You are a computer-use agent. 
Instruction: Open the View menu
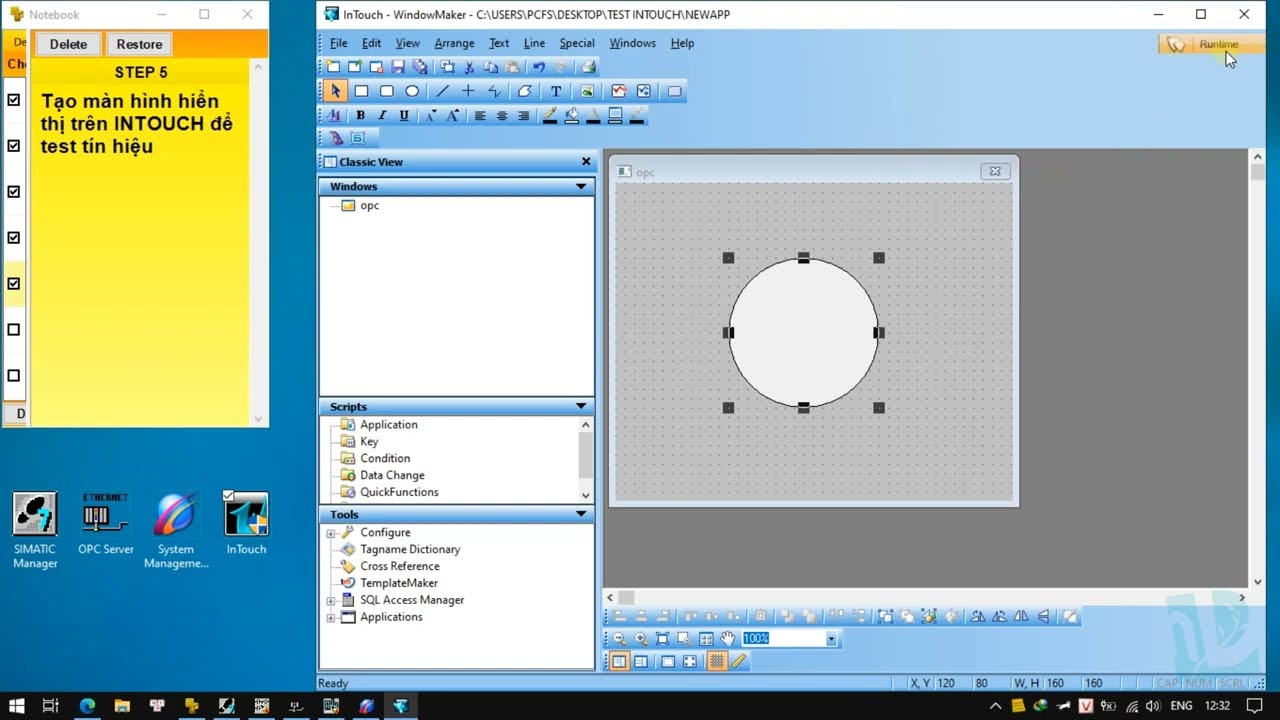(x=408, y=43)
